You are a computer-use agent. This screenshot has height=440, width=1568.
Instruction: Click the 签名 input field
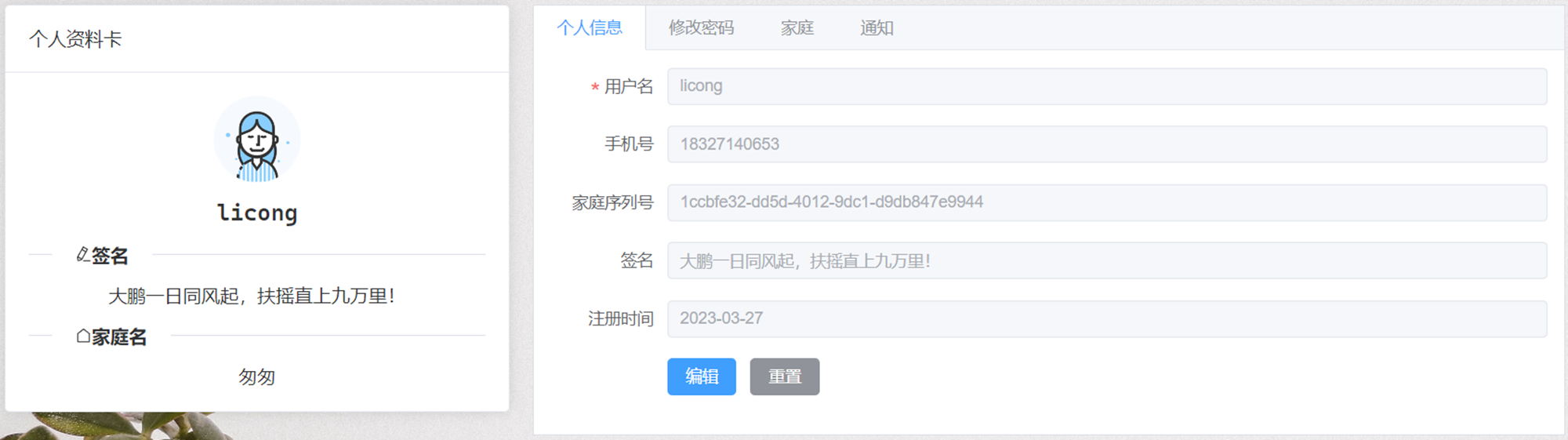click(1107, 260)
